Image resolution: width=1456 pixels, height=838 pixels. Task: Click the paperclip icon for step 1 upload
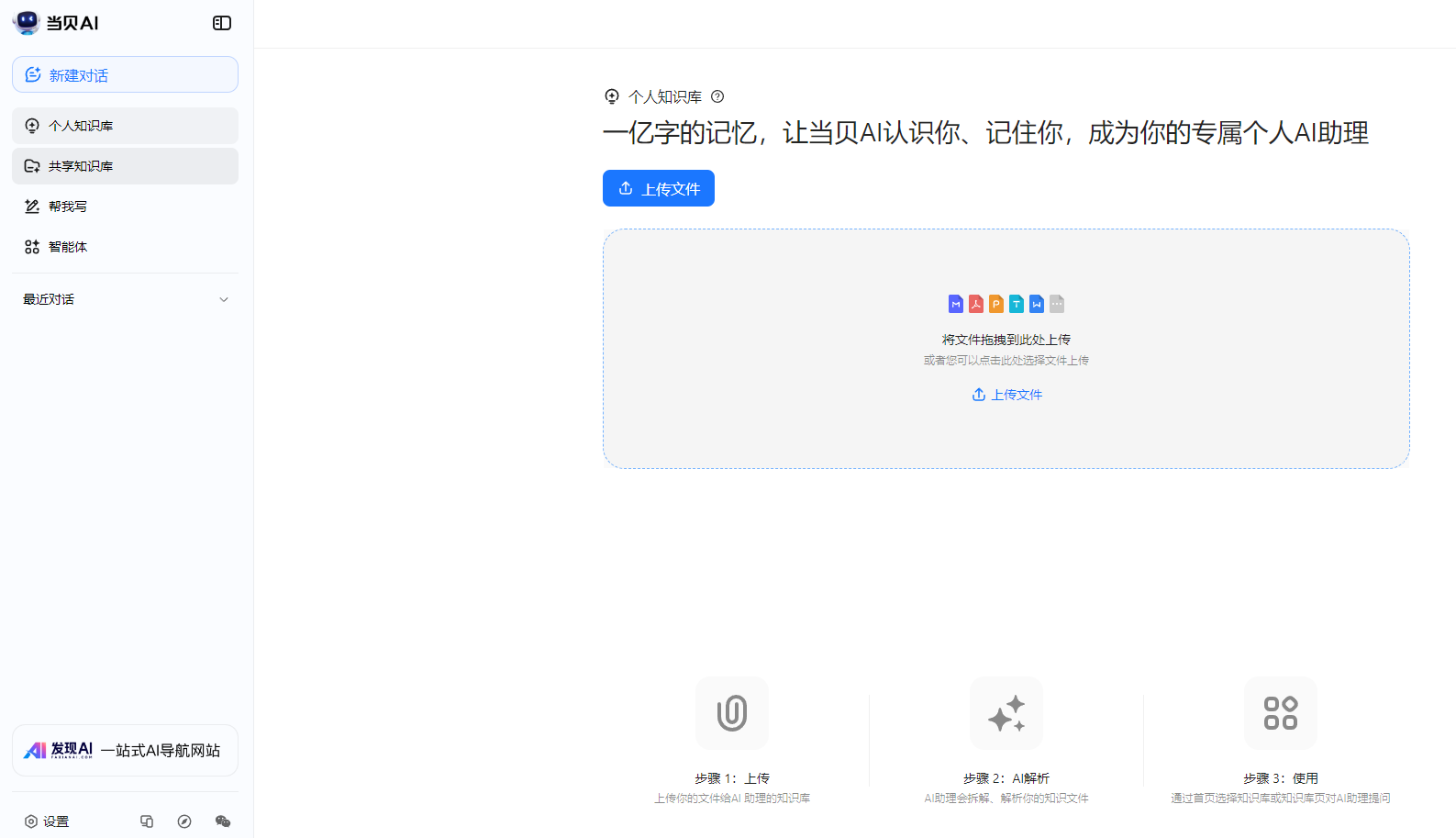point(732,713)
